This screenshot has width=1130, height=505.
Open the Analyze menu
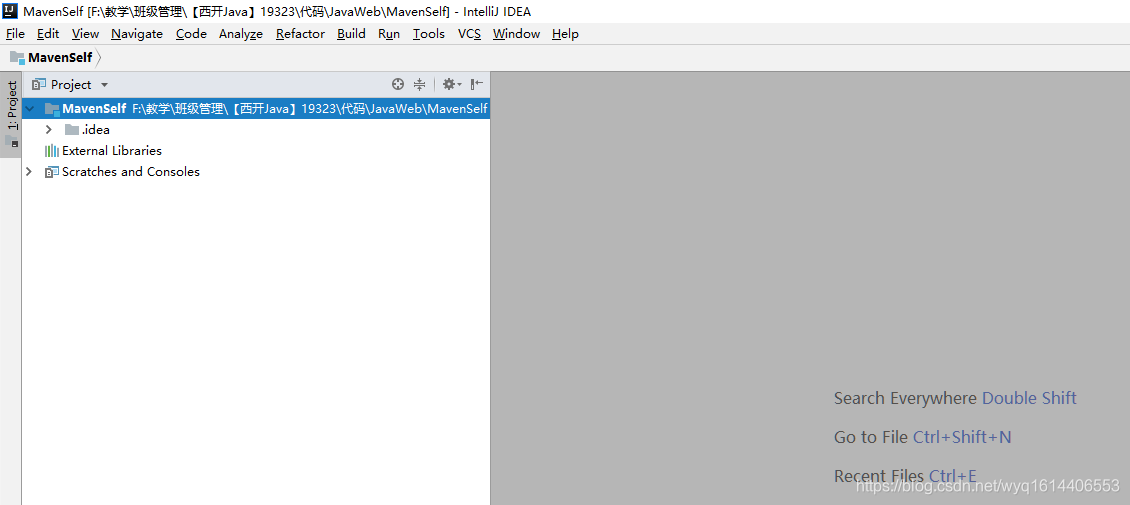[241, 34]
